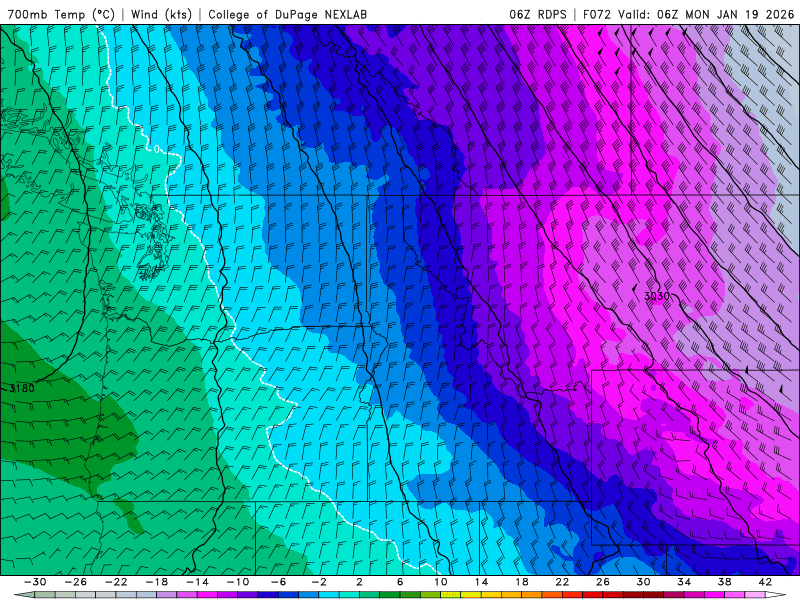
Task: Click the 30 colorbar scale value
Action: click(643, 582)
